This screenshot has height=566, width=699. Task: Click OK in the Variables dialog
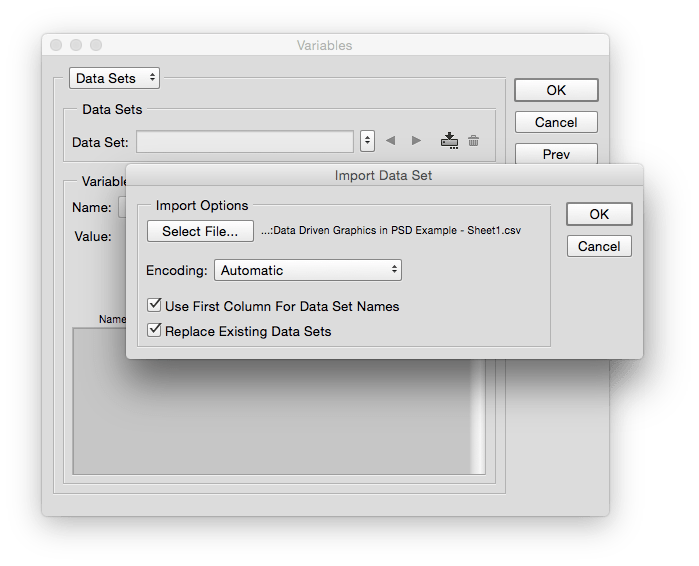[x=556, y=90]
